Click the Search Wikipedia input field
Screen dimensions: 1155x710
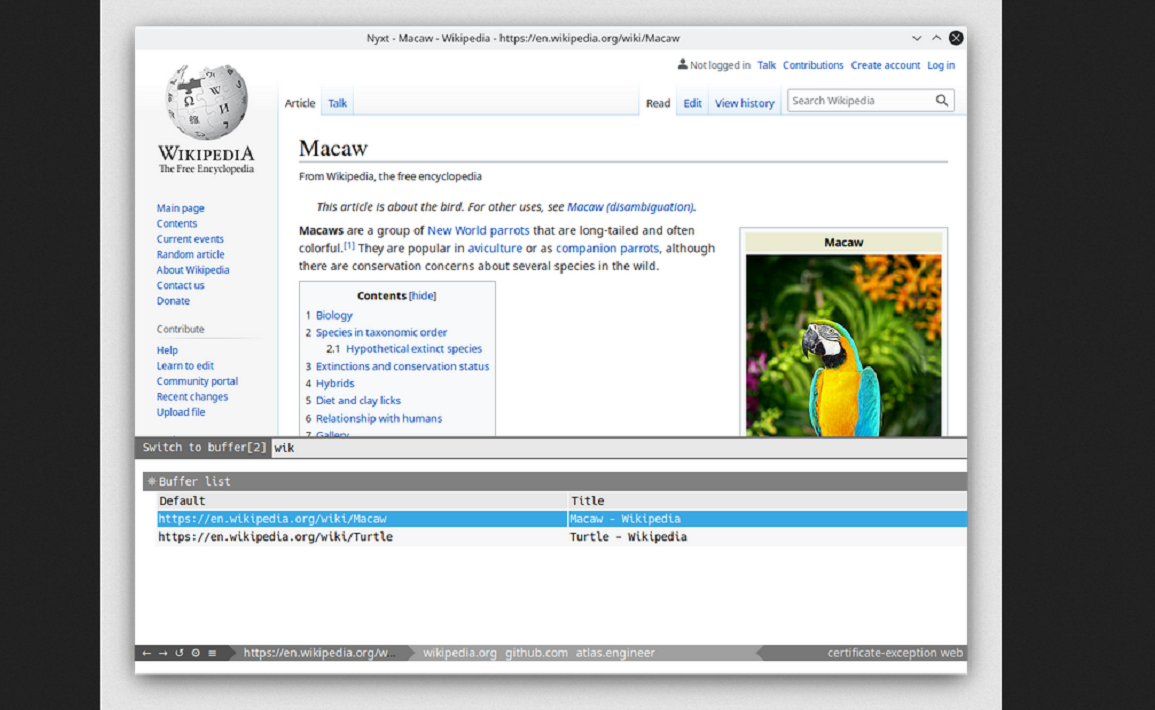click(x=860, y=100)
